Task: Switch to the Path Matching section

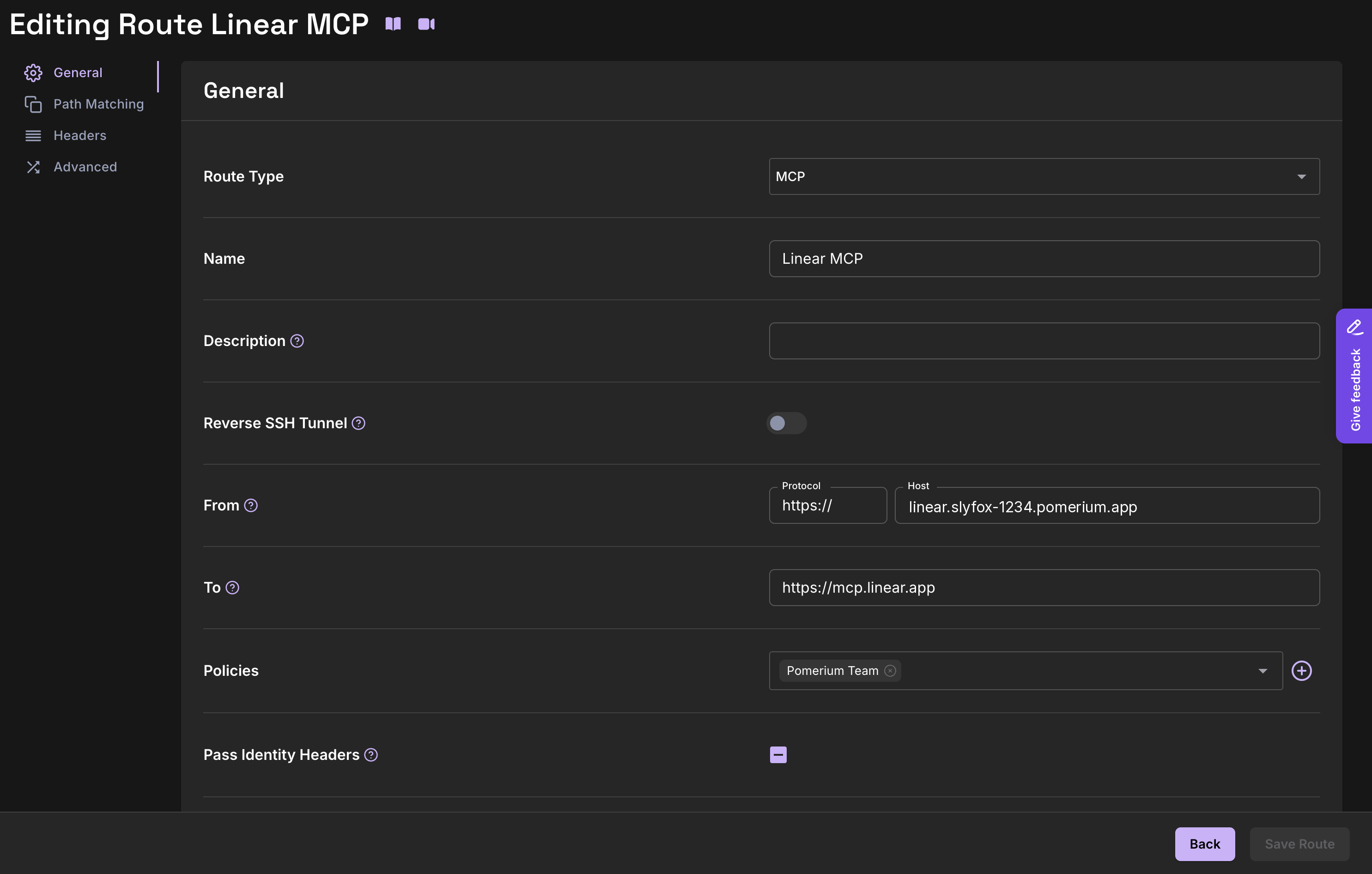Action: click(98, 103)
